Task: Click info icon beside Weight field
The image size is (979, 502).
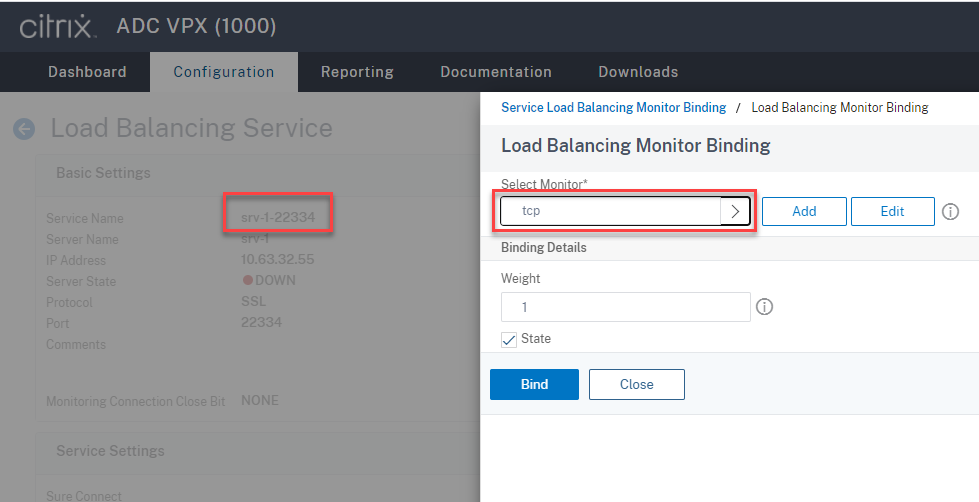Action: tap(765, 307)
